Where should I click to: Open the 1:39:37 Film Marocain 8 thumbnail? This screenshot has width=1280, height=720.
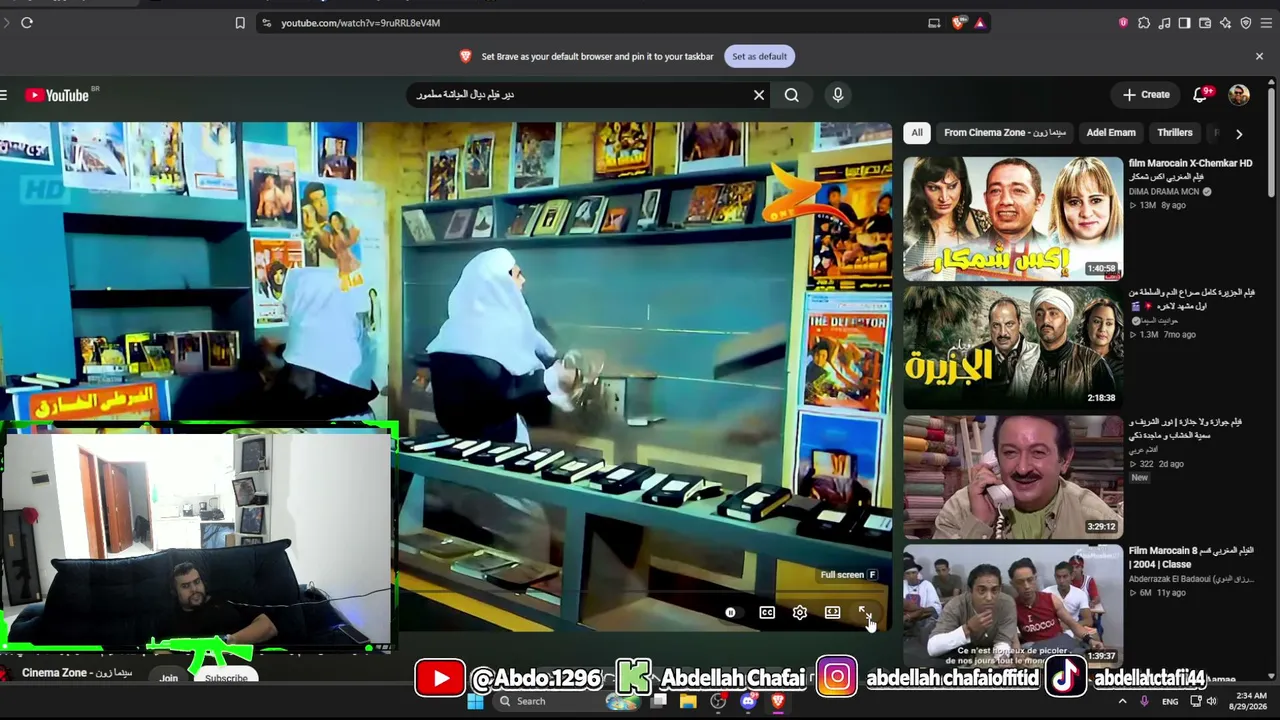[1013, 605]
